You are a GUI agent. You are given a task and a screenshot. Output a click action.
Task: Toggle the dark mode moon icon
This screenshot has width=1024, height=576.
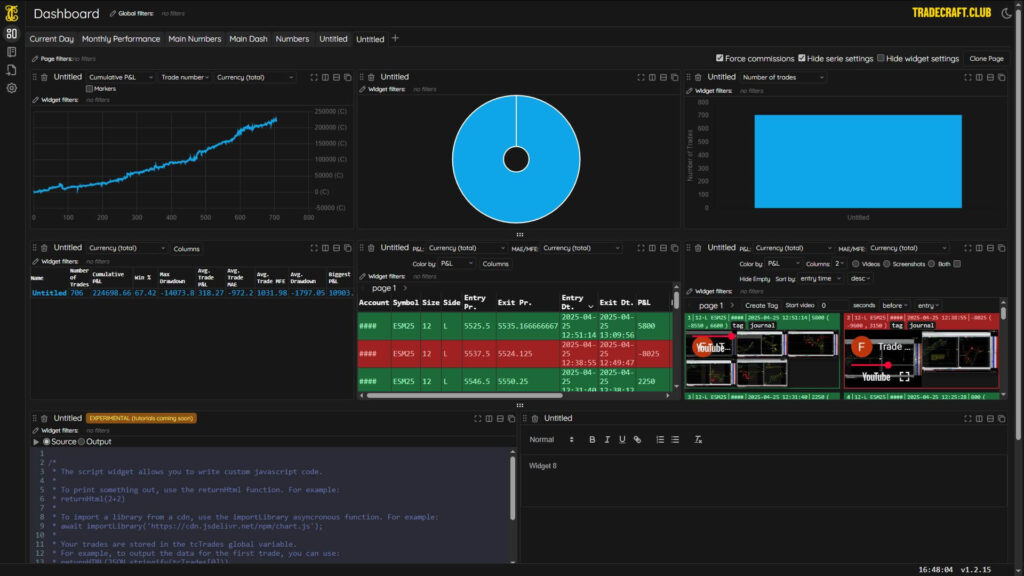click(x=1006, y=13)
